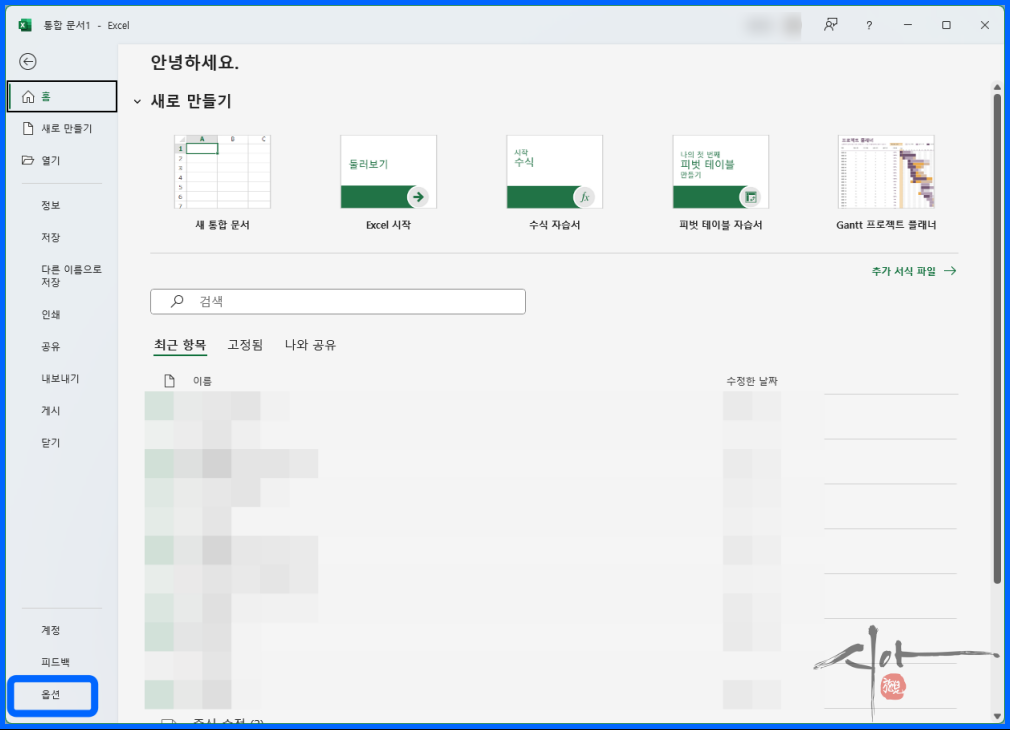Open the Excel 시작 tour template
The width and height of the screenshot is (1010, 730).
pos(388,182)
